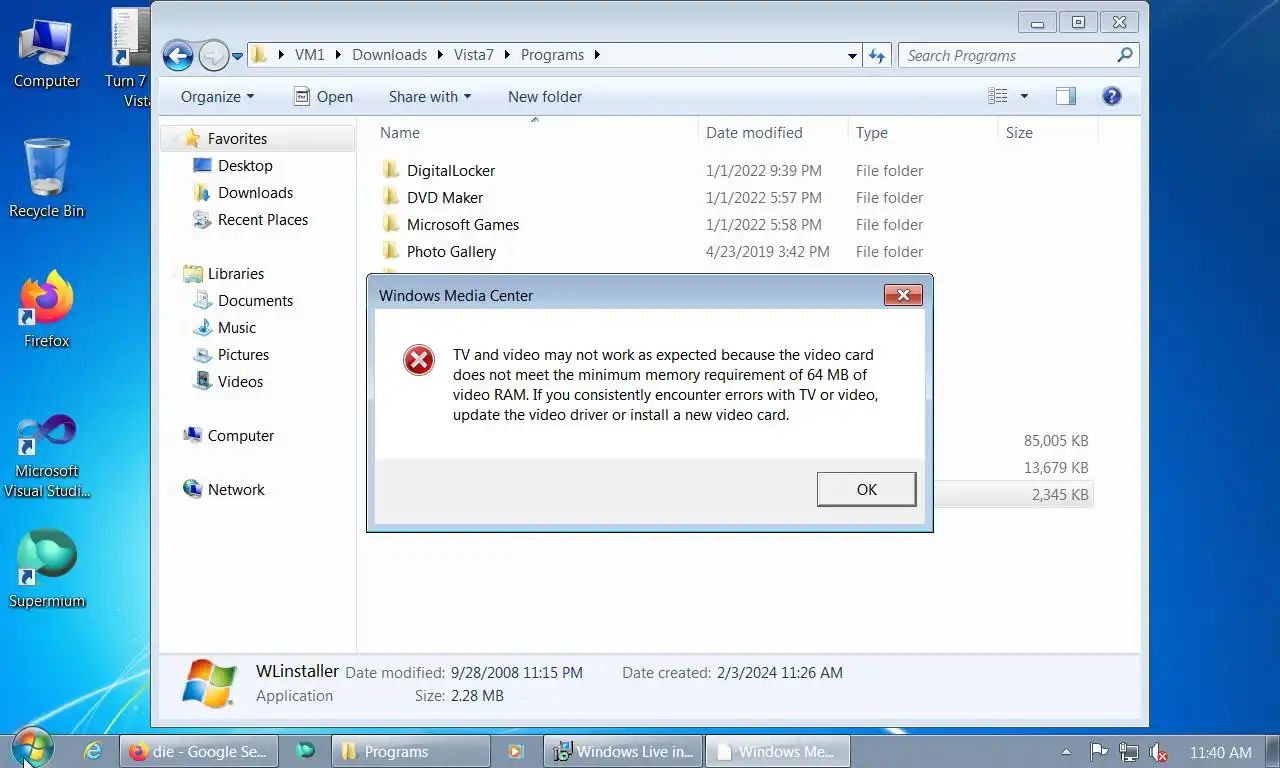Open Recent Places
Screen dimensions: 1280x768
(x=262, y=220)
